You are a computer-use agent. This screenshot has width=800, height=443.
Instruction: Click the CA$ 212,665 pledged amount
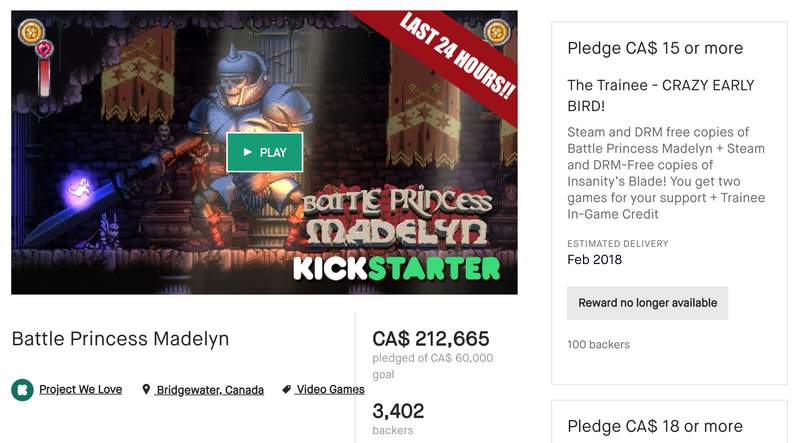pos(431,338)
